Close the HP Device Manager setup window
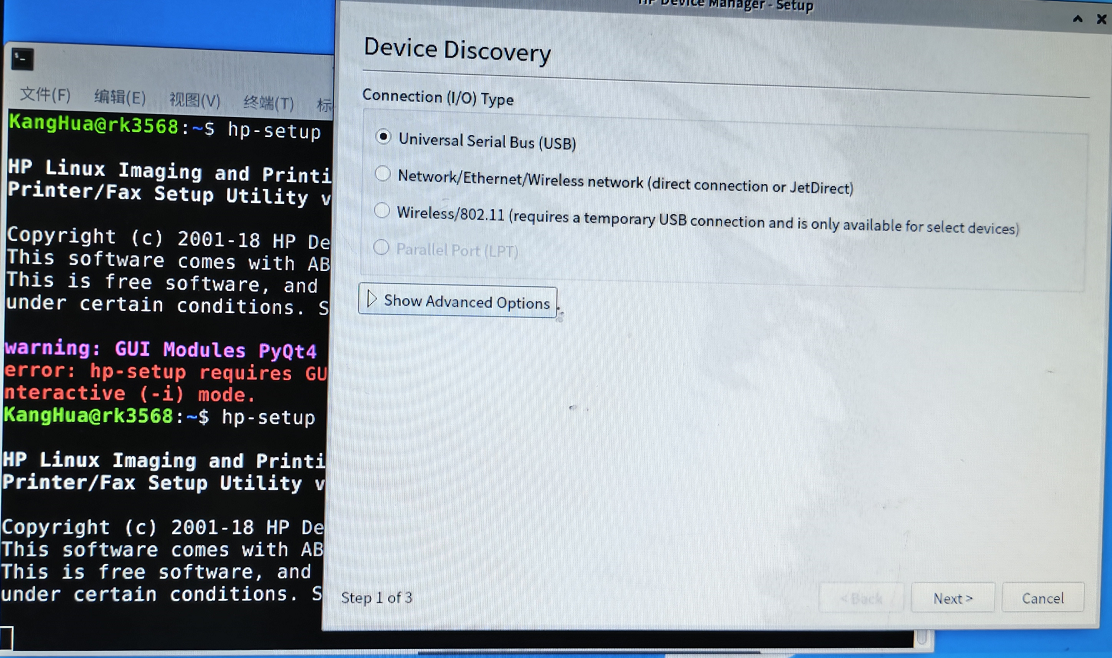The width and height of the screenshot is (1112, 658). click(x=1101, y=19)
